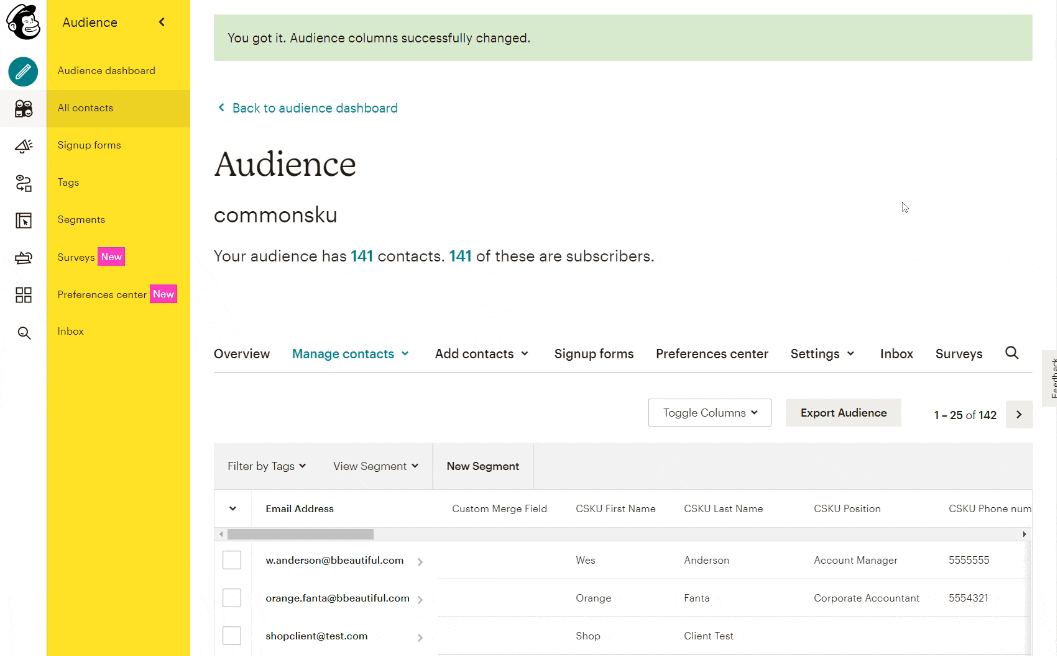Select the Create pencil icon
1057x656 pixels.
(x=22, y=72)
